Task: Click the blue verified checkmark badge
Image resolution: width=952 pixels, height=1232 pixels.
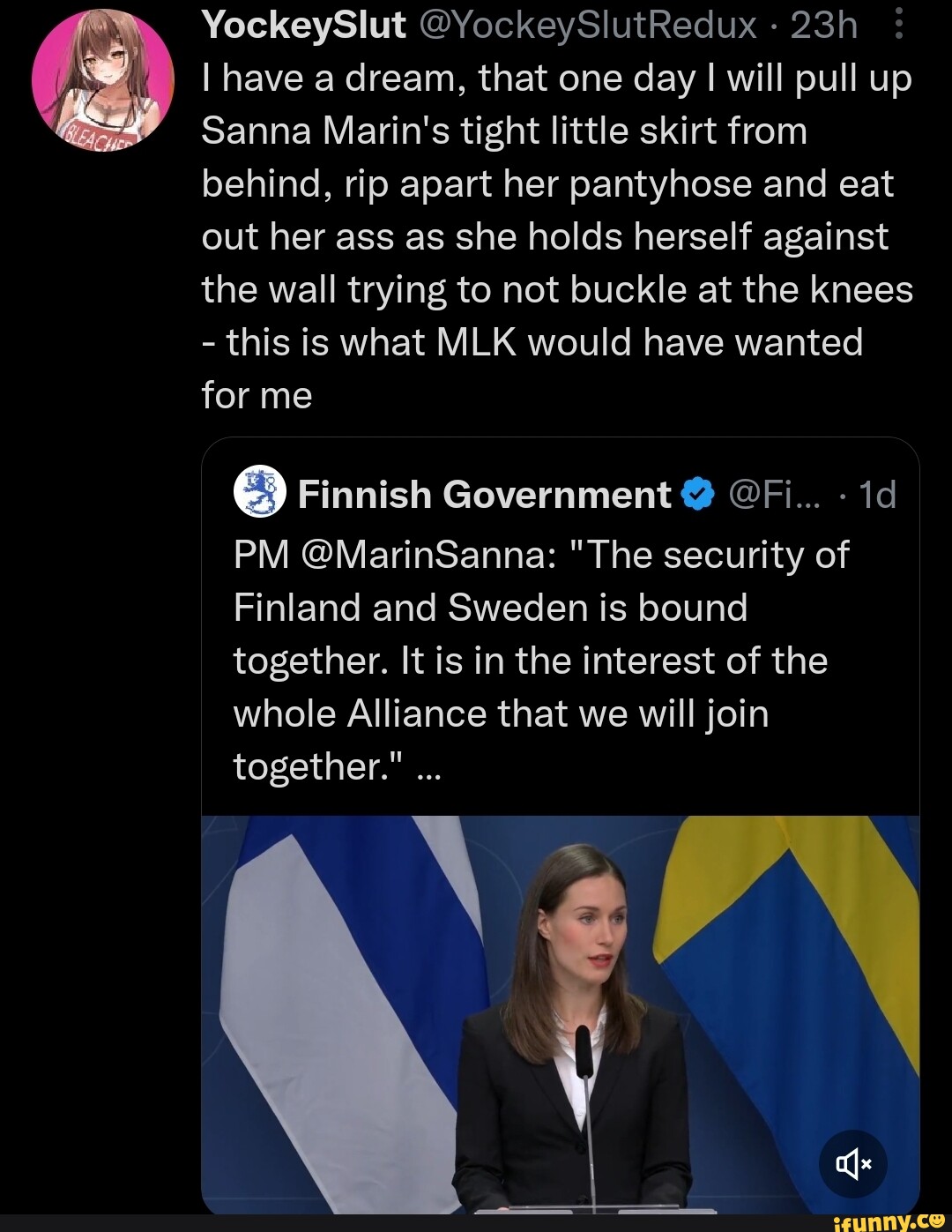Action: pos(699,495)
